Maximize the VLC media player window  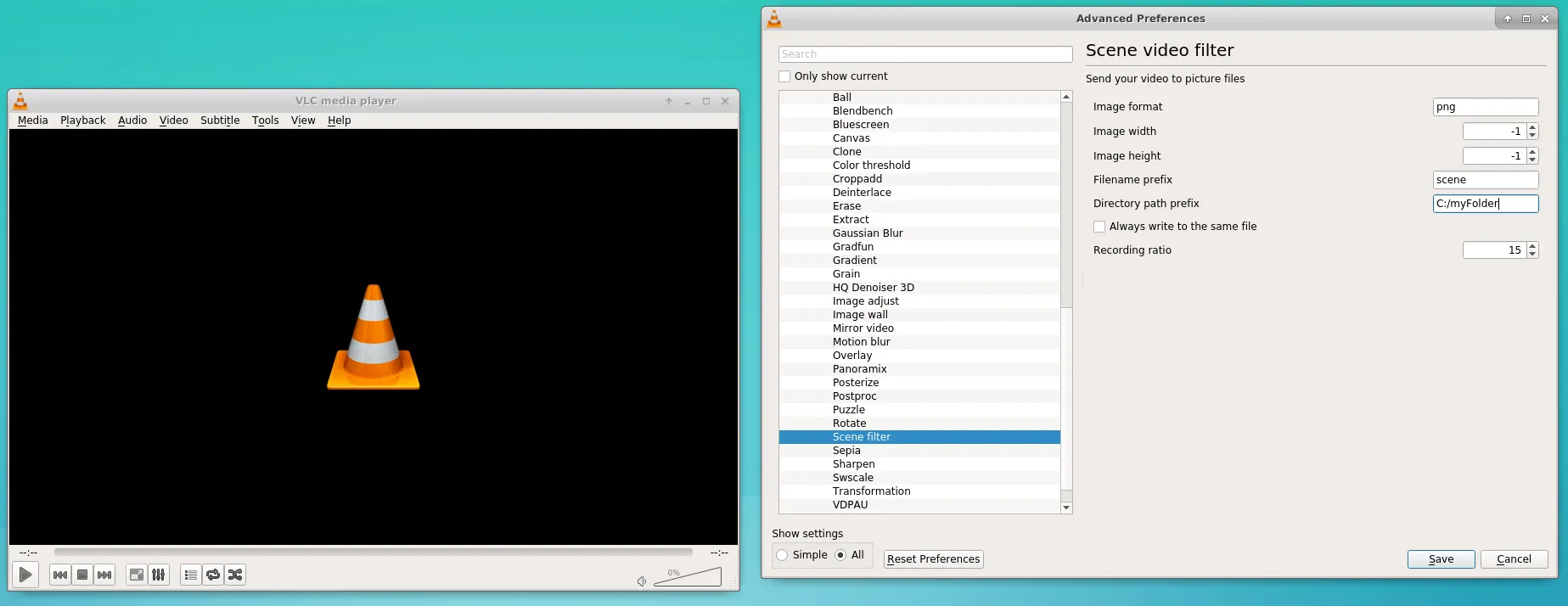click(706, 101)
